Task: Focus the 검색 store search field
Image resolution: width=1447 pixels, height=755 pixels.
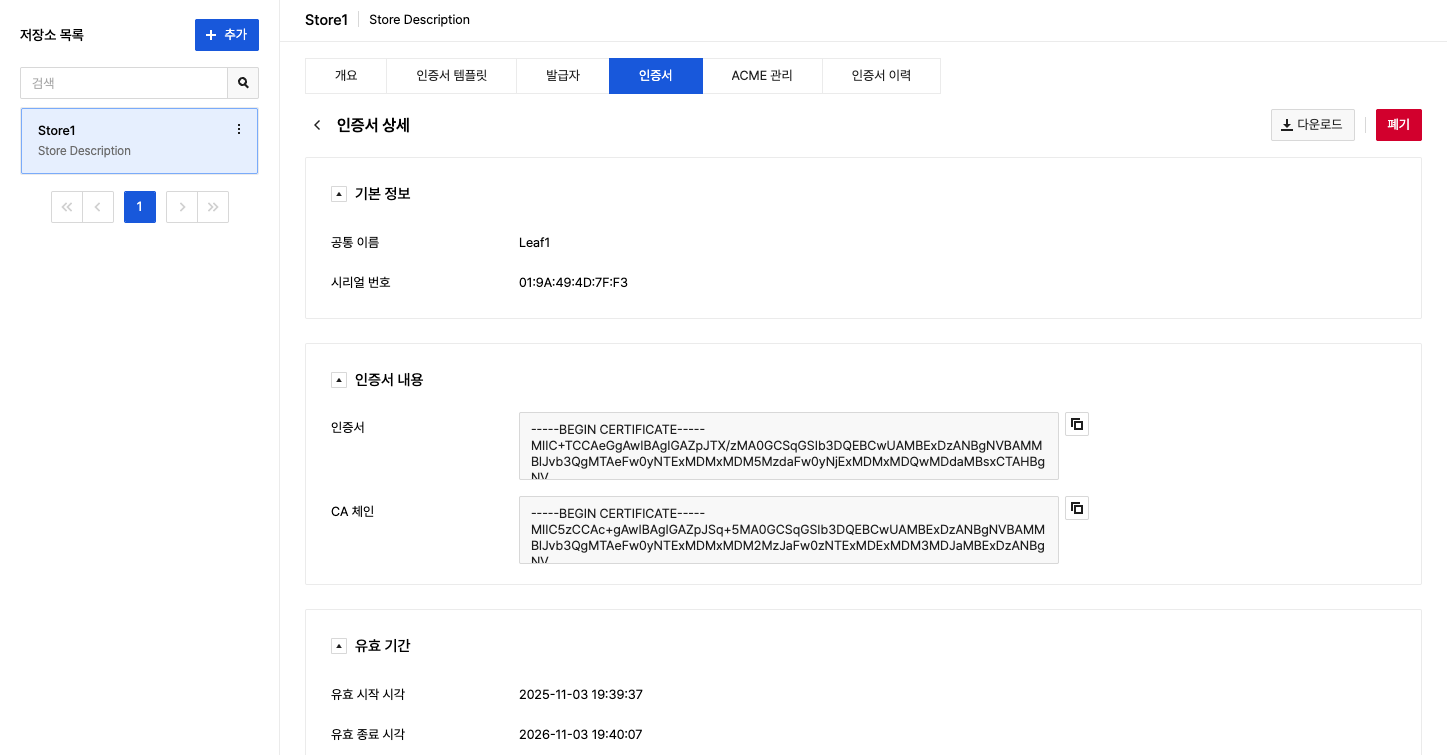Action: (x=124, y=83)
